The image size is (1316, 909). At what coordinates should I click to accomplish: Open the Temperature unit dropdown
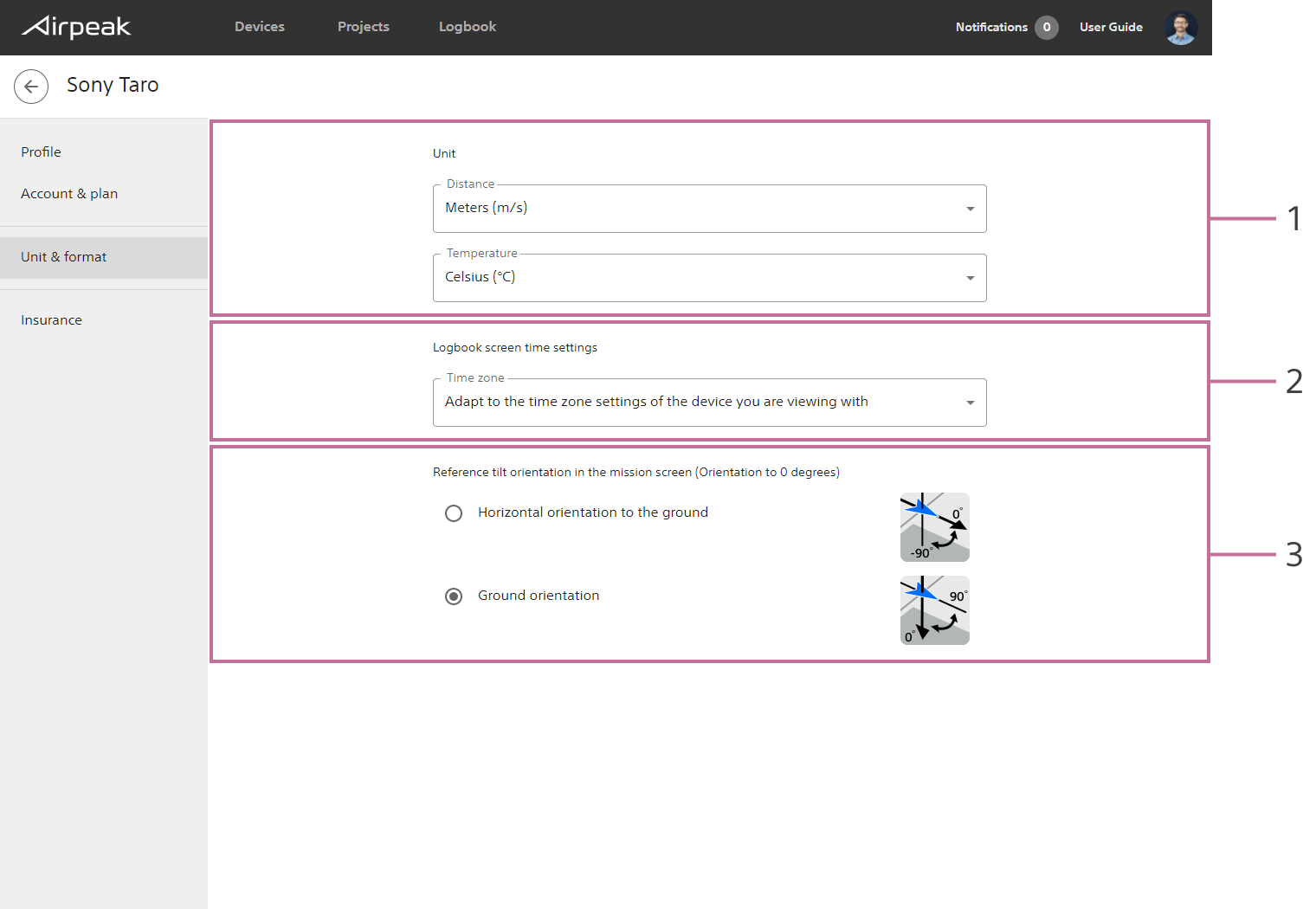pos(710,278)
